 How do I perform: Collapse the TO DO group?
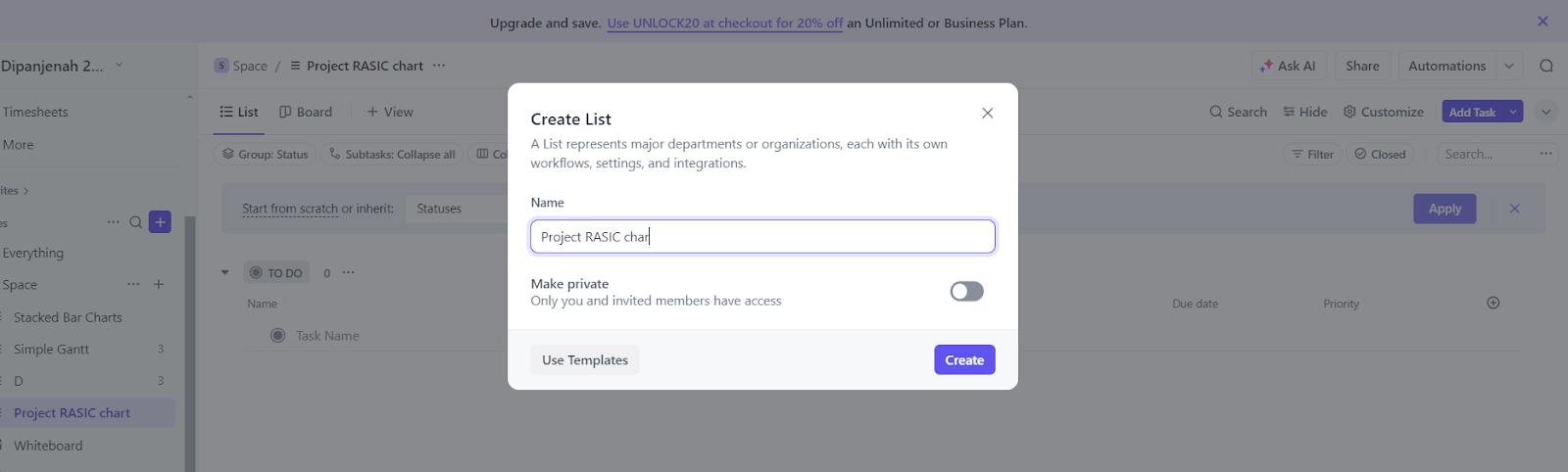[225, 273]
